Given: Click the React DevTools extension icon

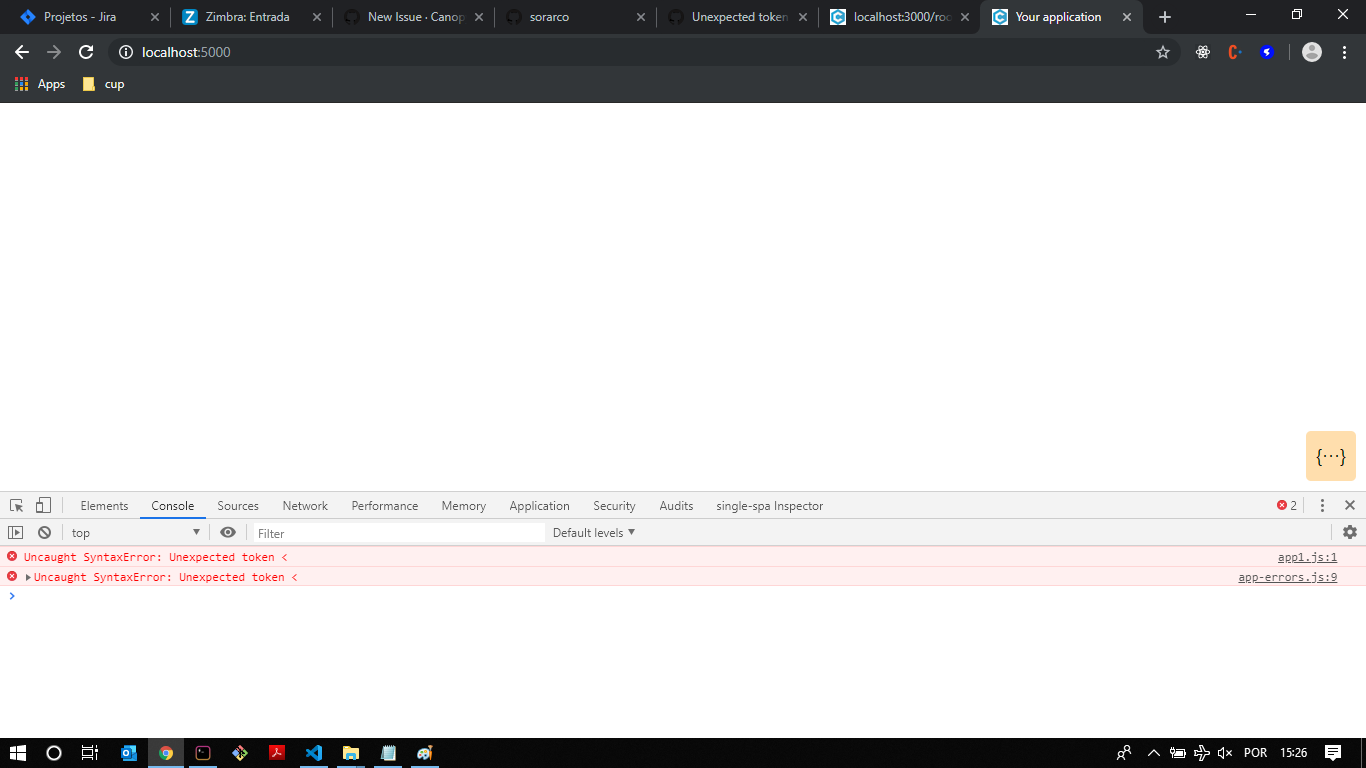Looking at the screenshot, I should point(1202,51).
